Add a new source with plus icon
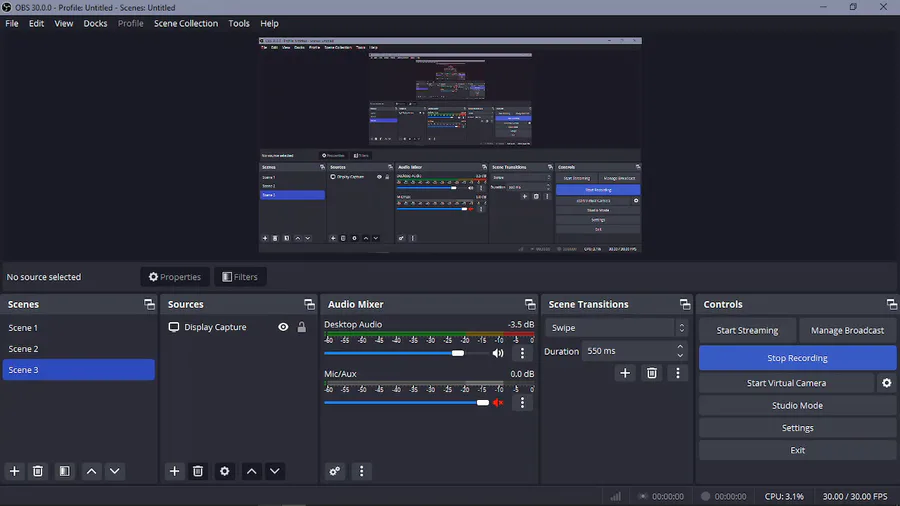Viewport: 900px width, 506px height. pos(174,471)
